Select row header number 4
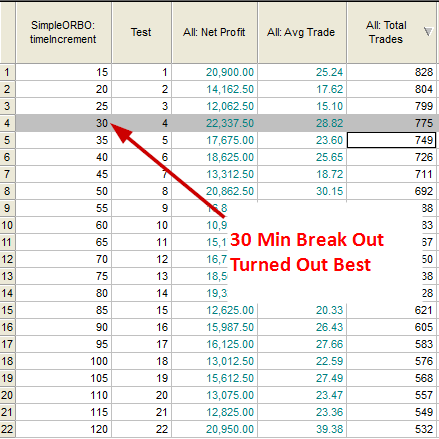This screenshot has height=439, width=439. (7, 123)
